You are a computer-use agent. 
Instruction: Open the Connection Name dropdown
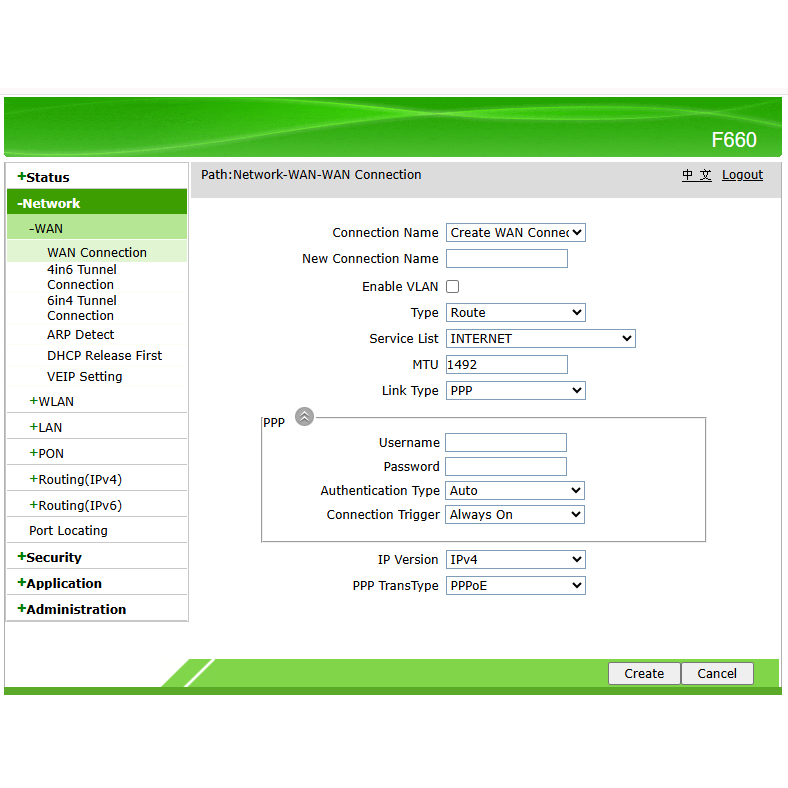point(515,233)
